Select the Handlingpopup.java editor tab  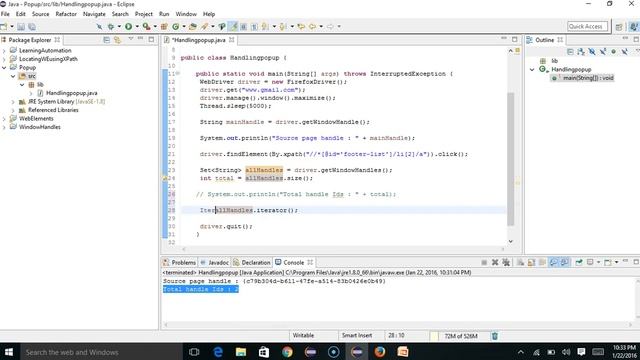pyautogui.click(x=198, y=40)
